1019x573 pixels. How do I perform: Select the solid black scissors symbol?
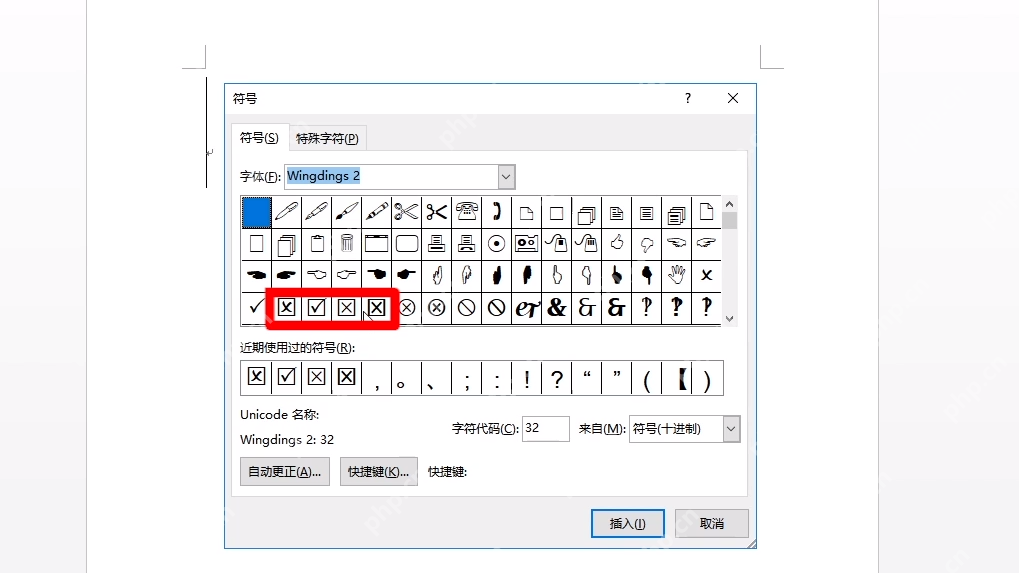tap(437, 212)
